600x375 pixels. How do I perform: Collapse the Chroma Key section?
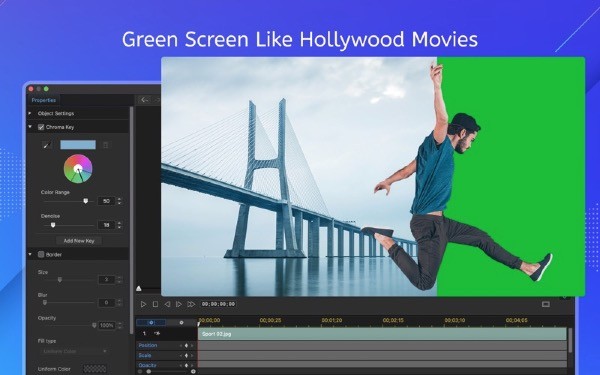pyautogui.click(x=30, y=127)
